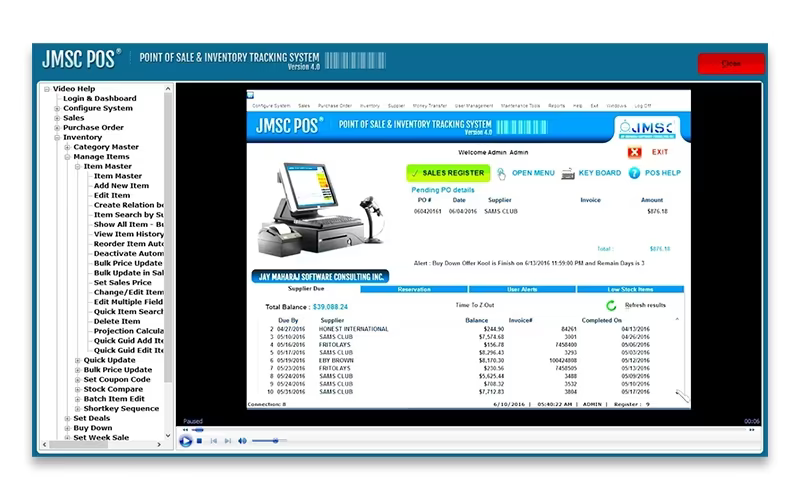Open the Deactivate Autom topic
This screenshot has height=500, width=800.
click(x=129, y=254)
